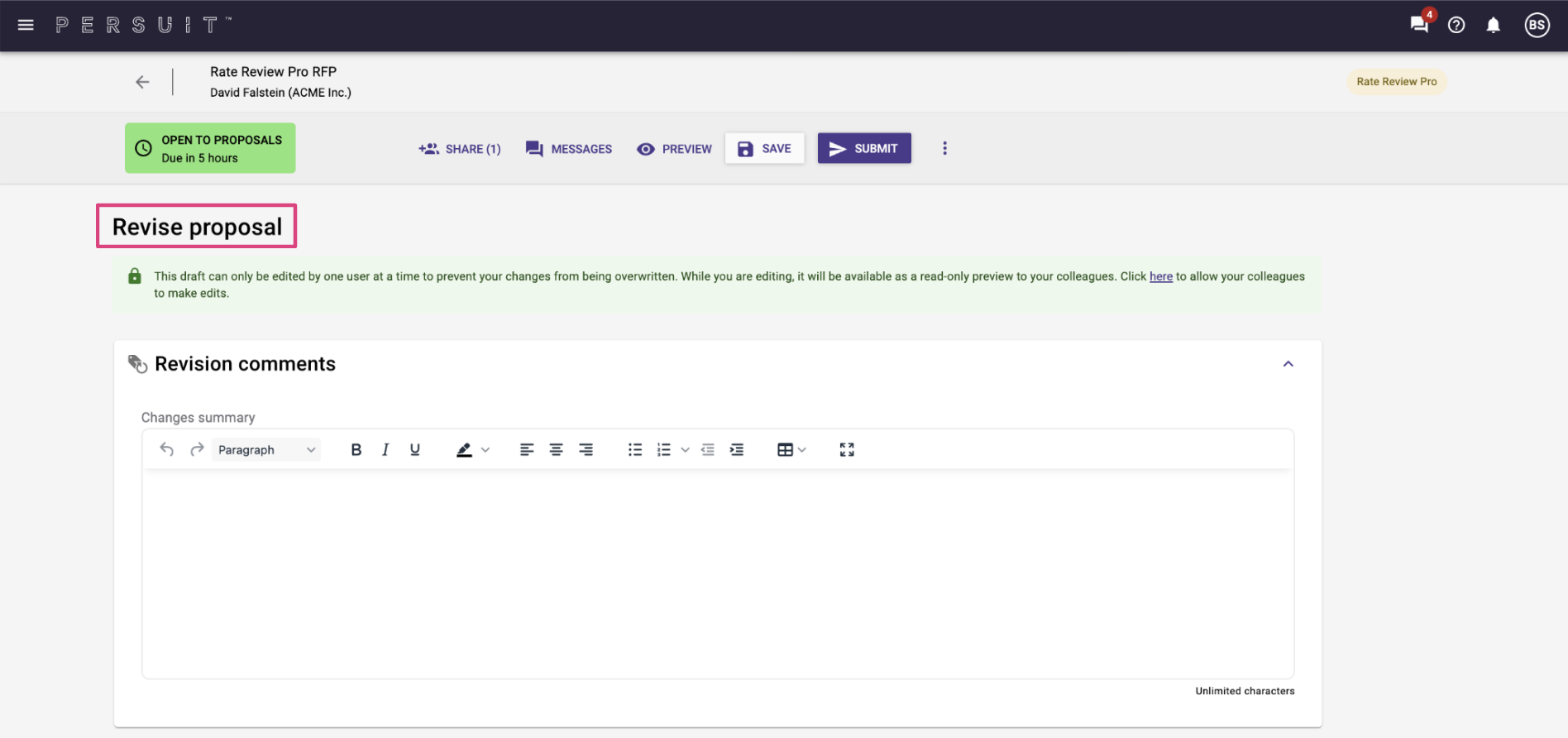Click the Unlimited characters label

(1245, 691)
